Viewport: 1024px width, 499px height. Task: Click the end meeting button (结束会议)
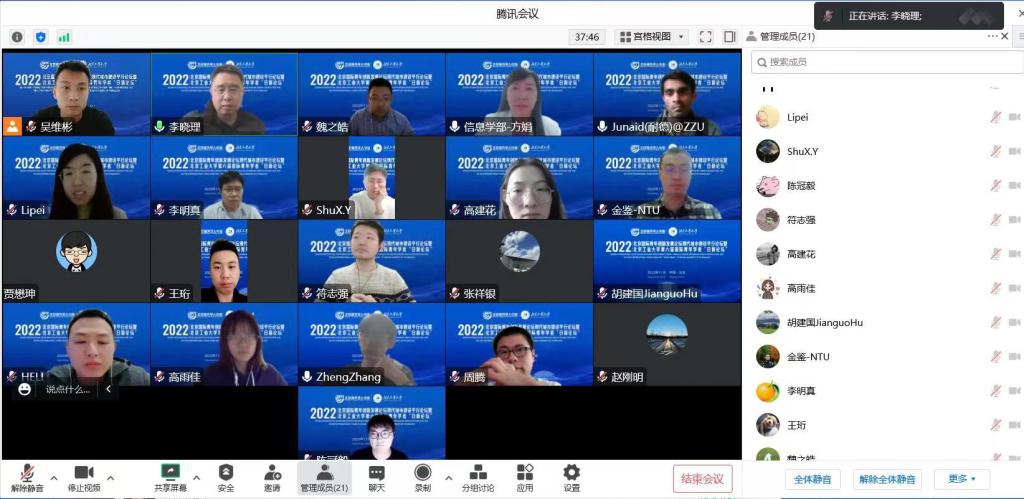coord(703,478)
